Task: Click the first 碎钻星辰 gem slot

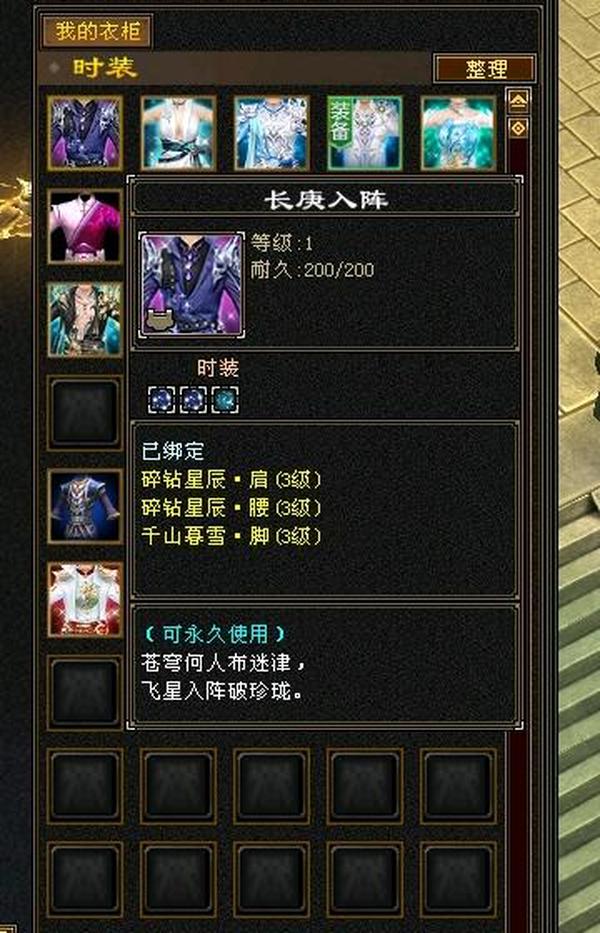Action: 162,400
